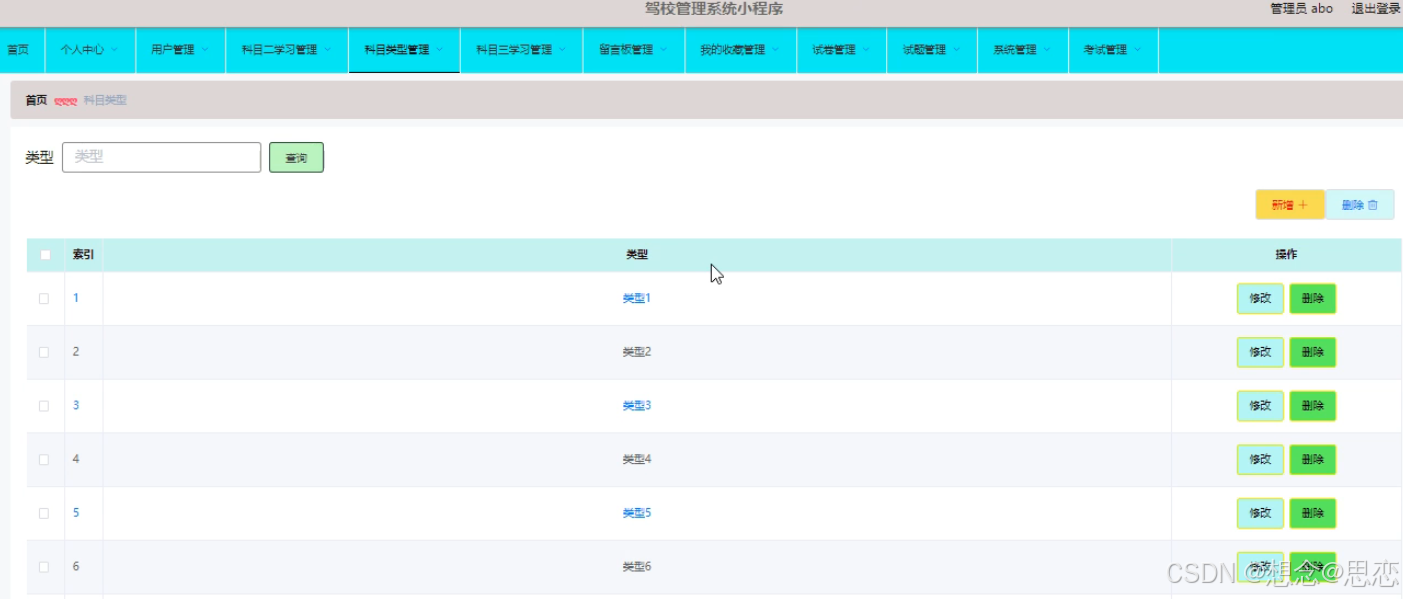Image resolution: width=1403 pixels, height=599 pixels.
Task: Click the 驾校管理系统小程序 page title
Action: click(714, 9)
